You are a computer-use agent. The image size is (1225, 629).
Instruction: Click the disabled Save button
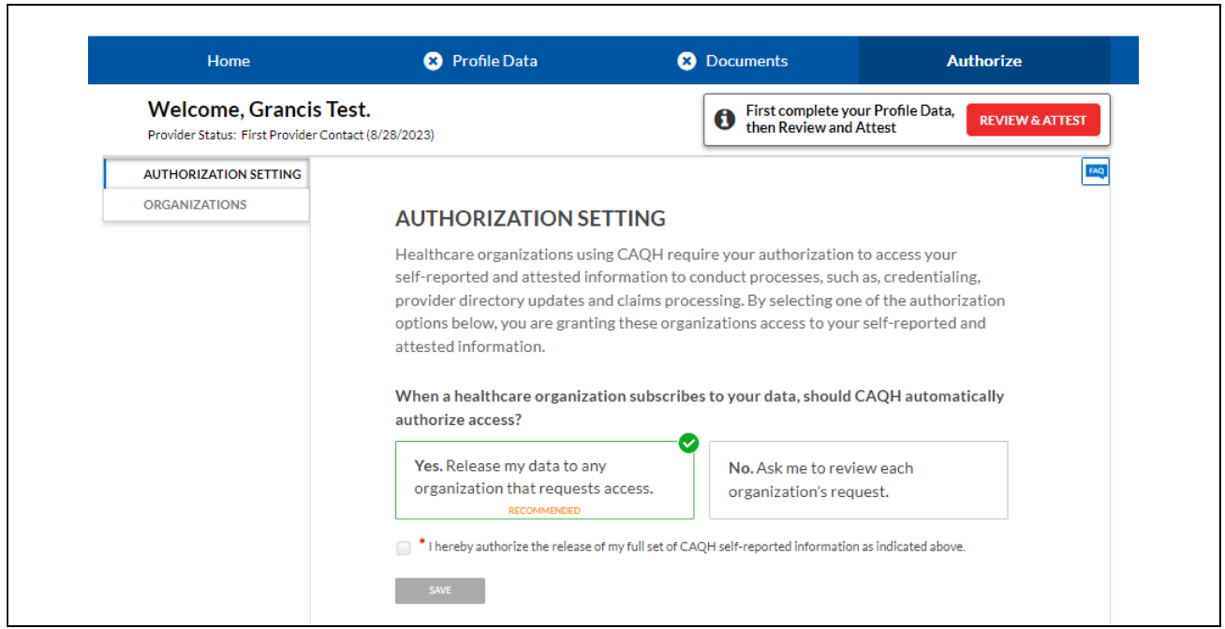point(440,590)
